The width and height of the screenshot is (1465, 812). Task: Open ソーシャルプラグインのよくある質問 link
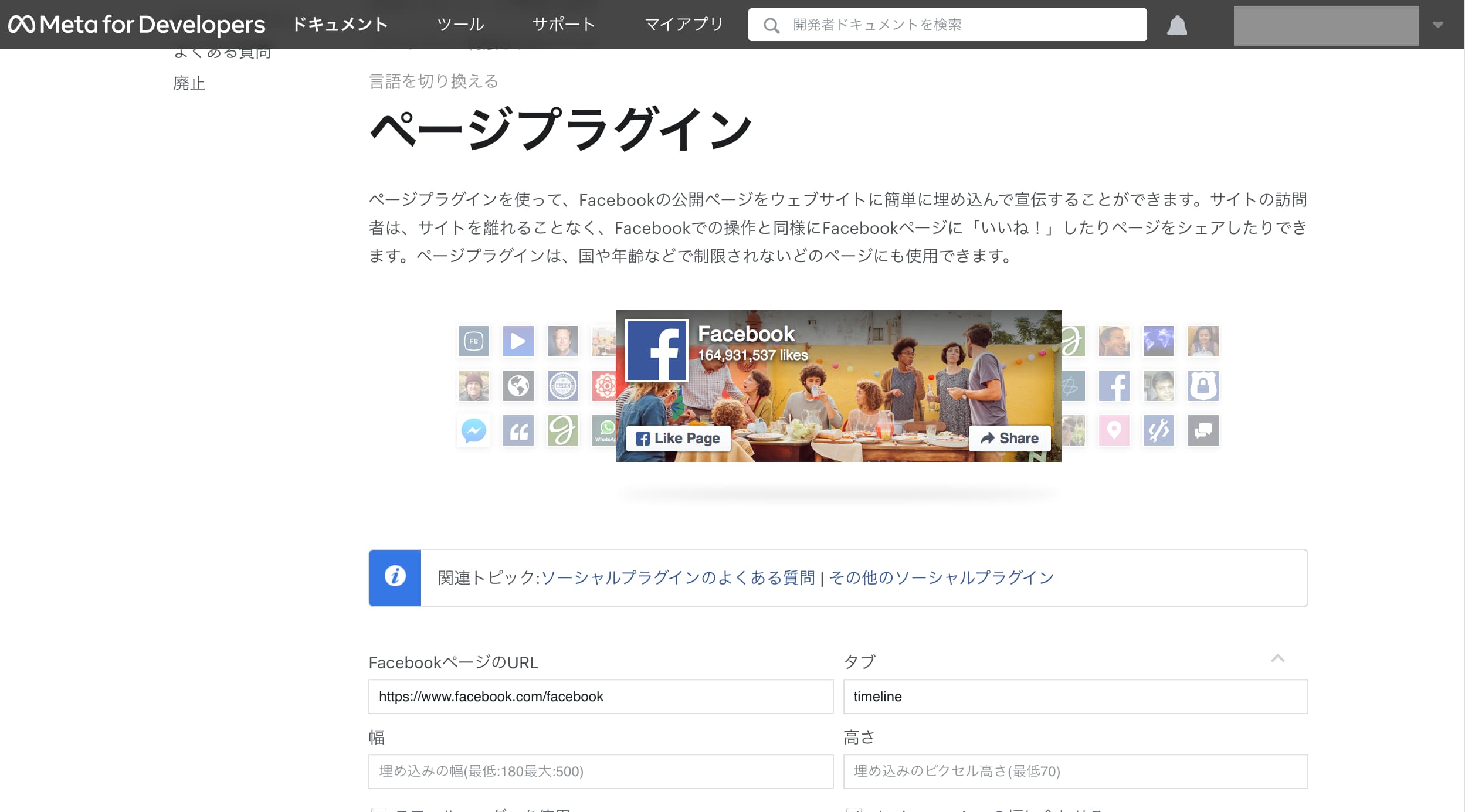coord(678,577)
